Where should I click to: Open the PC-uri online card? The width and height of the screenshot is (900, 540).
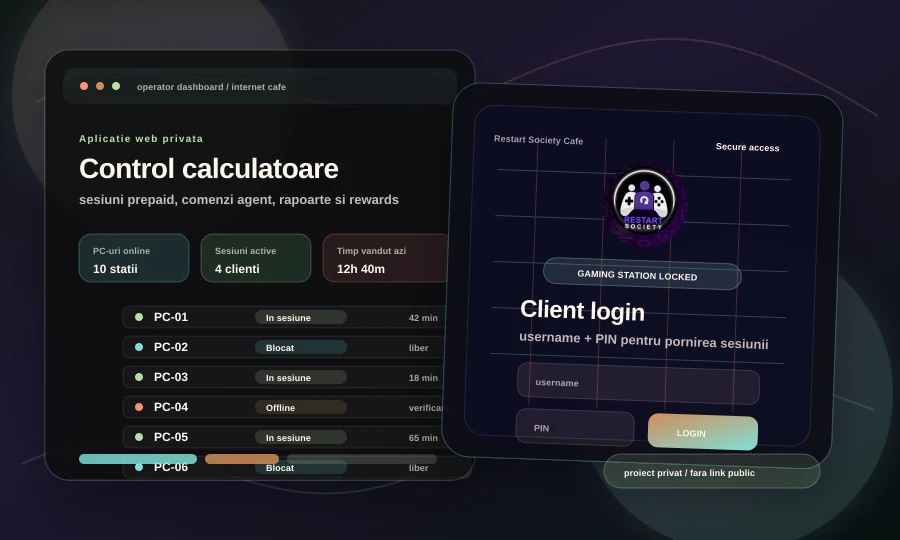pos(134,258)
